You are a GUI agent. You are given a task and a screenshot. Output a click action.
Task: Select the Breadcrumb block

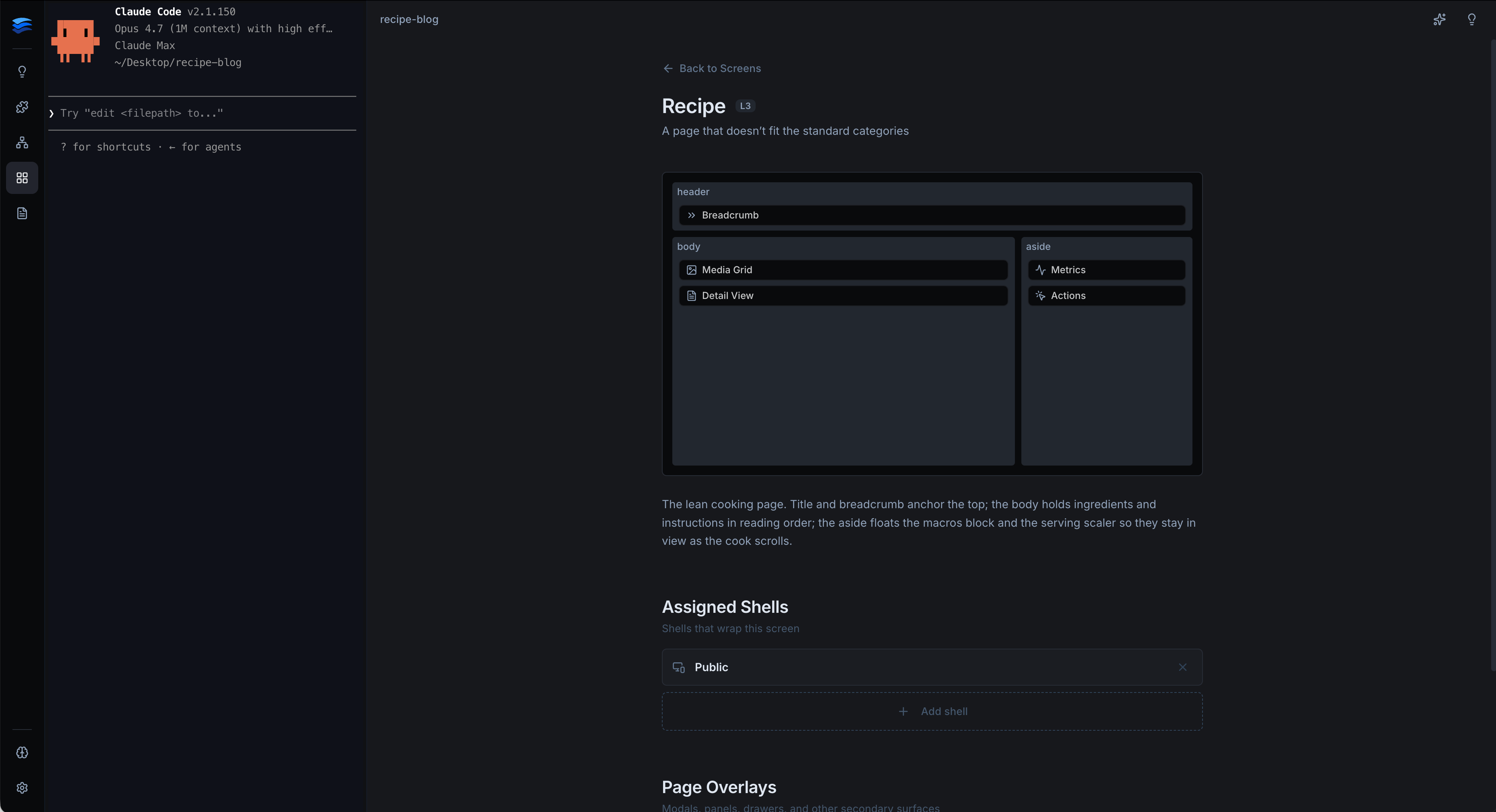932,215
